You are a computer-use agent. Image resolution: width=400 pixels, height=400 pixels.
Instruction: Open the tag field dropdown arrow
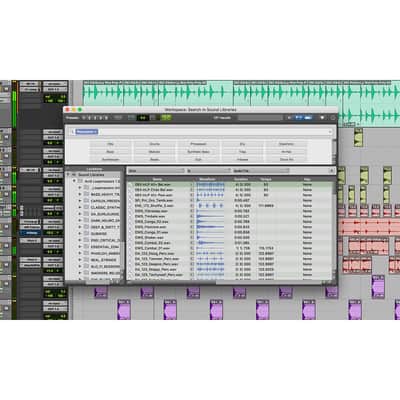pos(330,132)
